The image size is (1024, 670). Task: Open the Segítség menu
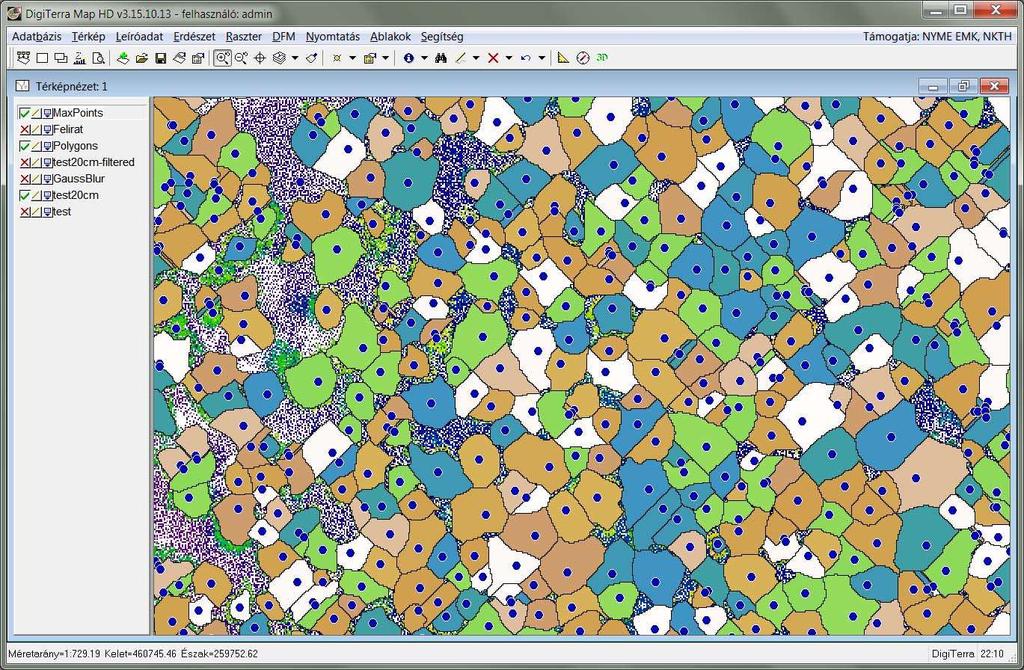[442, 37]
